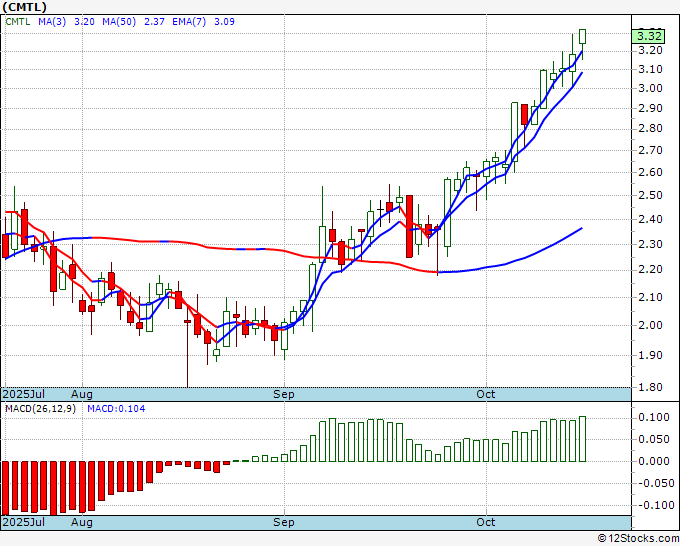Click the EMA(7) value 3.09
The image size is (680, 546).
coord(224,21)
